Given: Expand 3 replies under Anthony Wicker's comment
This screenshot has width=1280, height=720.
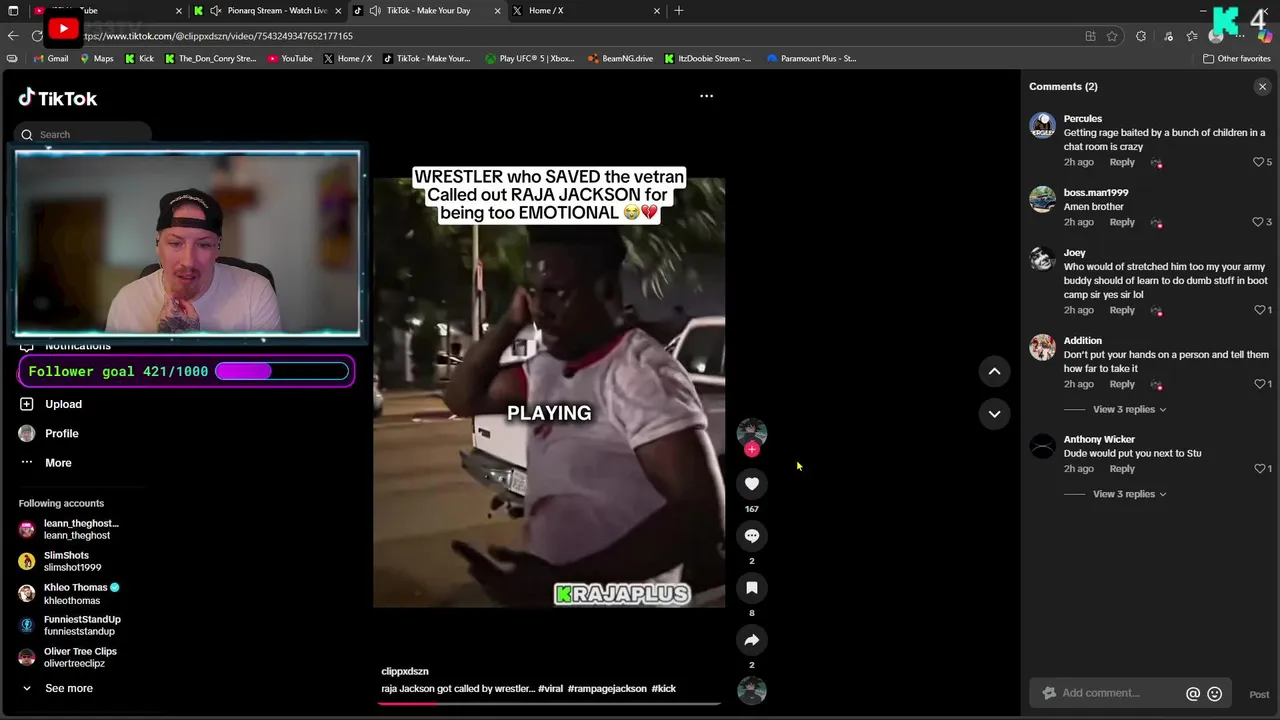Looking at the screenshot, I should coord(1129,494).
